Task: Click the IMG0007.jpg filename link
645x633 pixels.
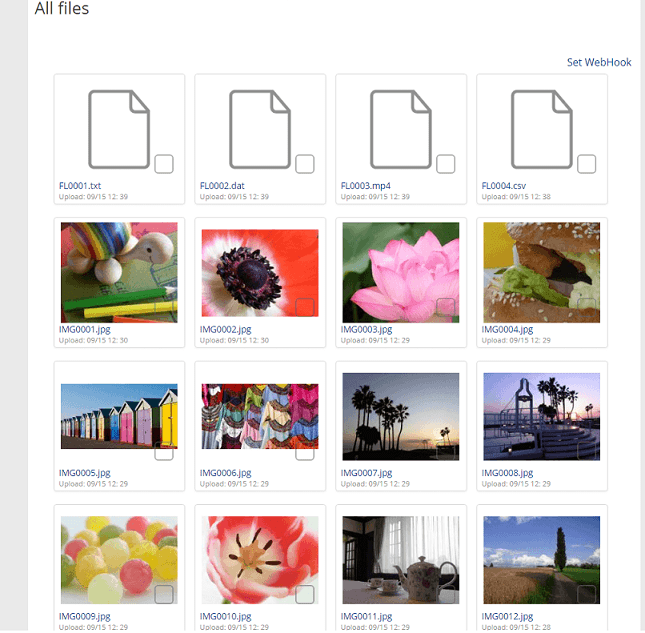Action: pyautogui.click(x=366, y=472)
